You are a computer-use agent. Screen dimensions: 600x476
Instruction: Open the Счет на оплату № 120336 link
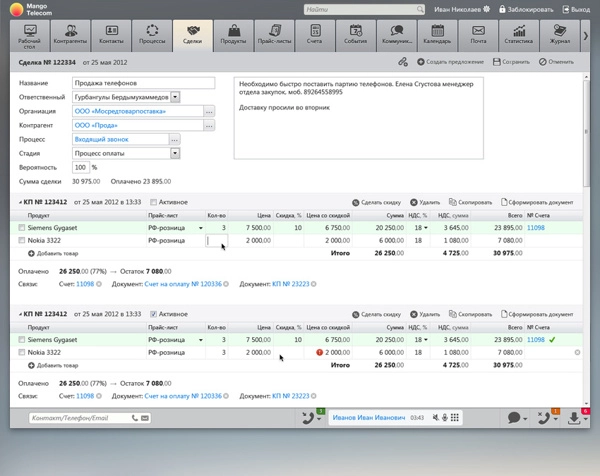pyautogui.click(x=183, y=284)
